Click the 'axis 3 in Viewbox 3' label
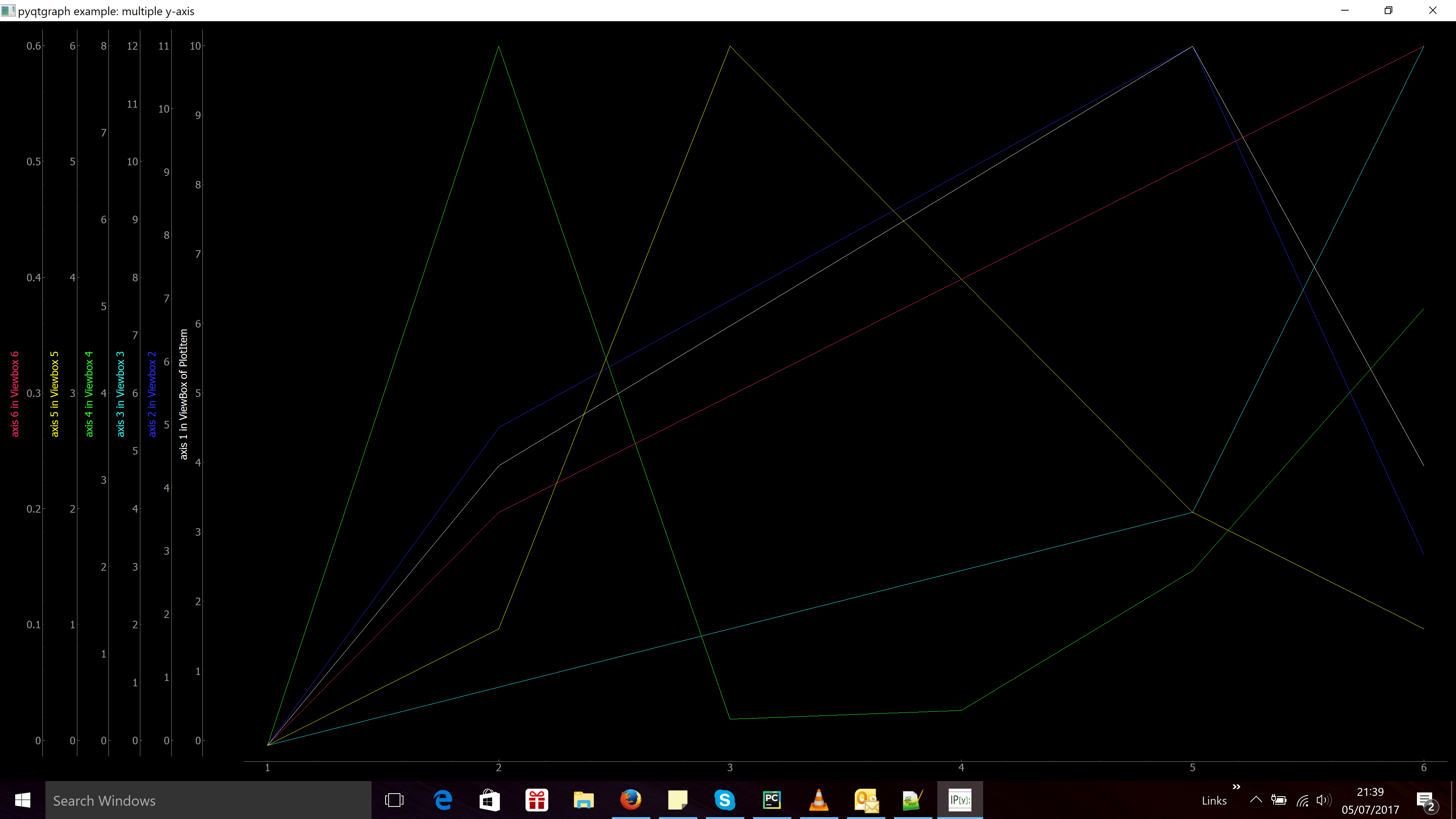 [x=121, y=394]
